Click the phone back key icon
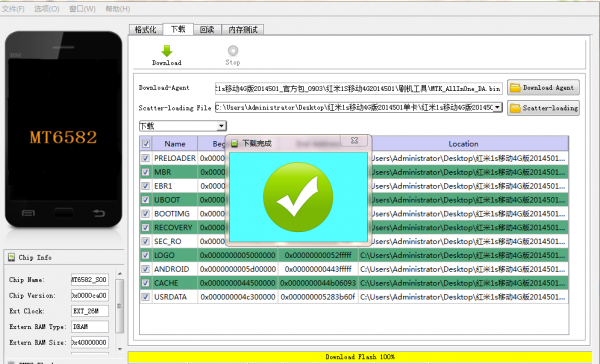 coord(99,213)
